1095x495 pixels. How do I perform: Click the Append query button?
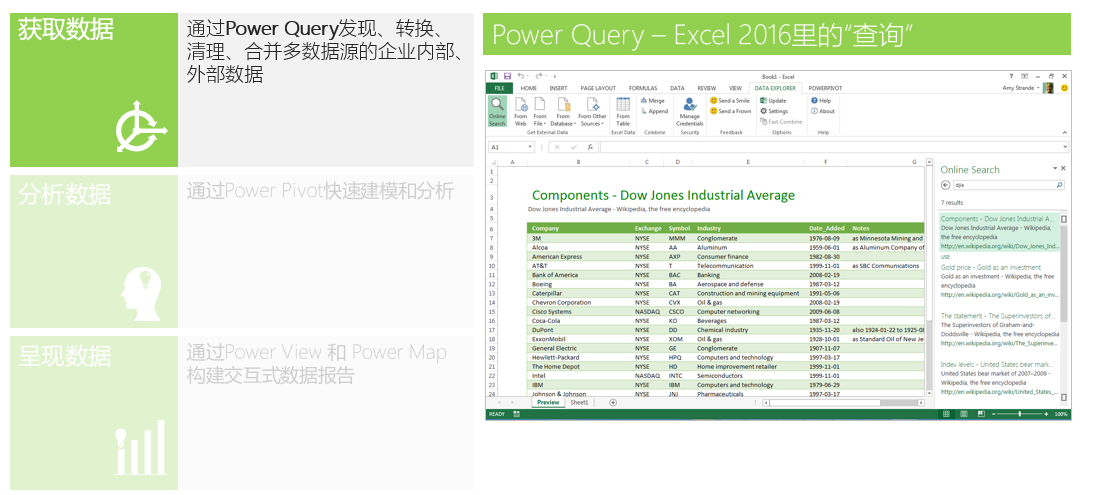pos(654,111)
